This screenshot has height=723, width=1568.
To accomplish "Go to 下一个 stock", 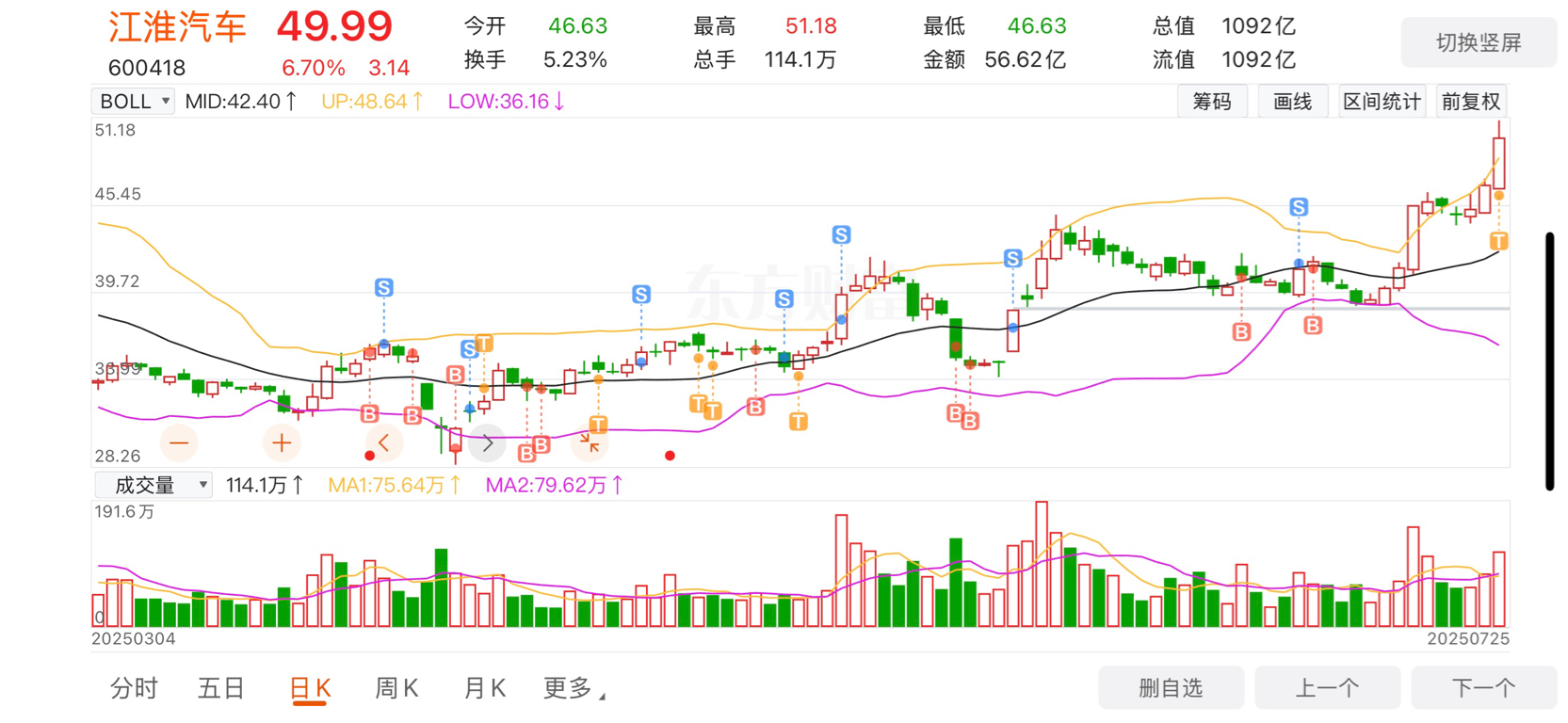I will 1483,688.
